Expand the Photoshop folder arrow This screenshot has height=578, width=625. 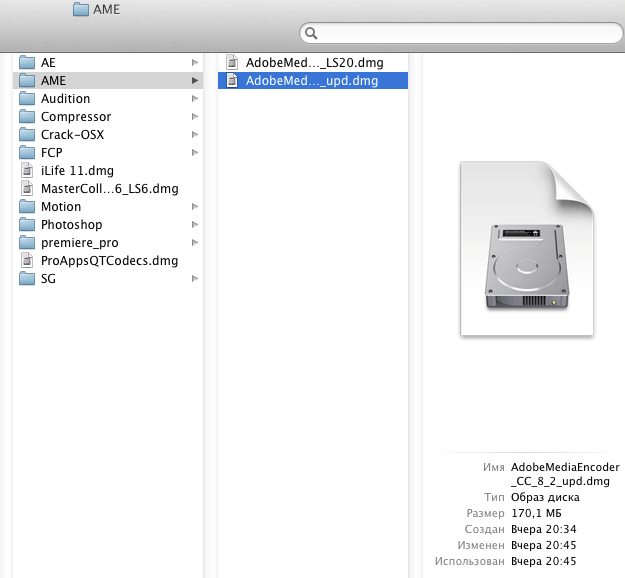click(x=195, y=224)
